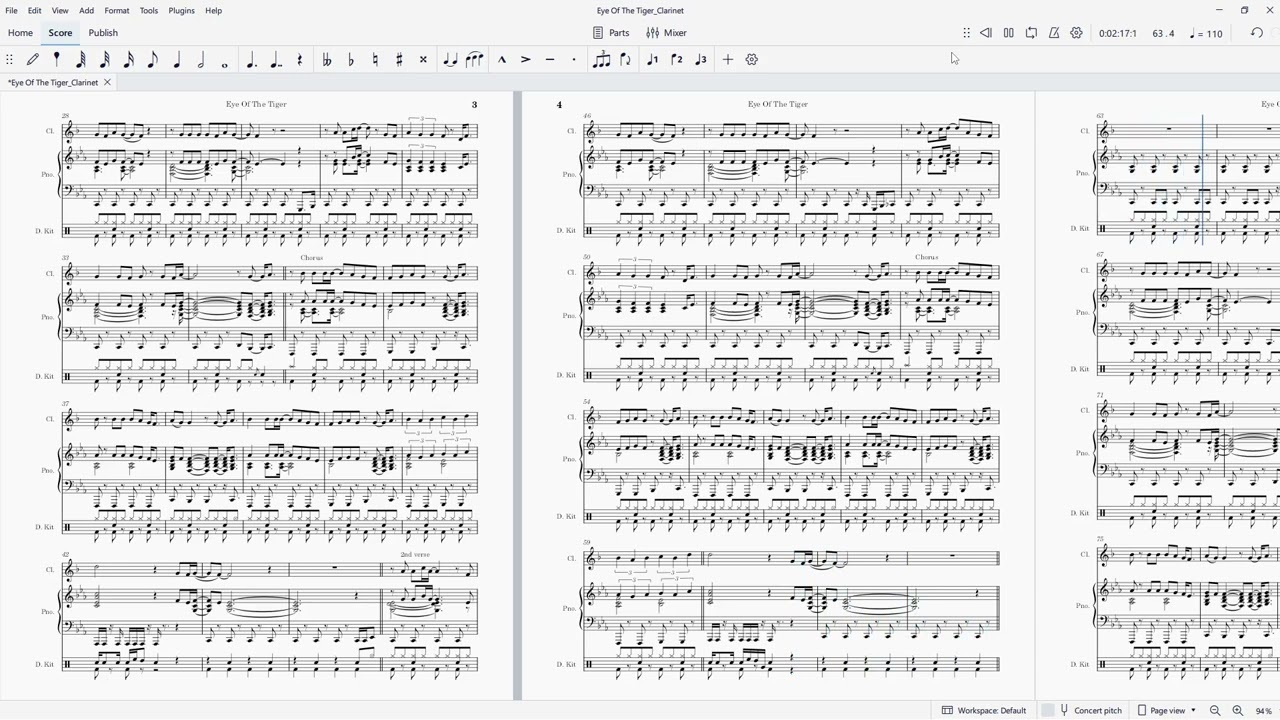Click the 94% zoom level
Image resolution: width=1280 pixels, height=720 pixels.
(x=1264, y=711)
